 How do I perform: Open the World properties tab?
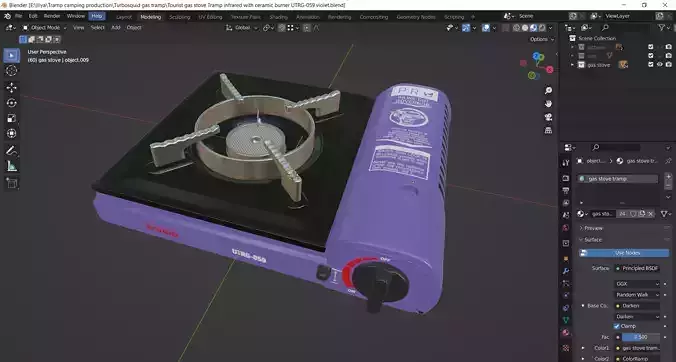(566, 228)
